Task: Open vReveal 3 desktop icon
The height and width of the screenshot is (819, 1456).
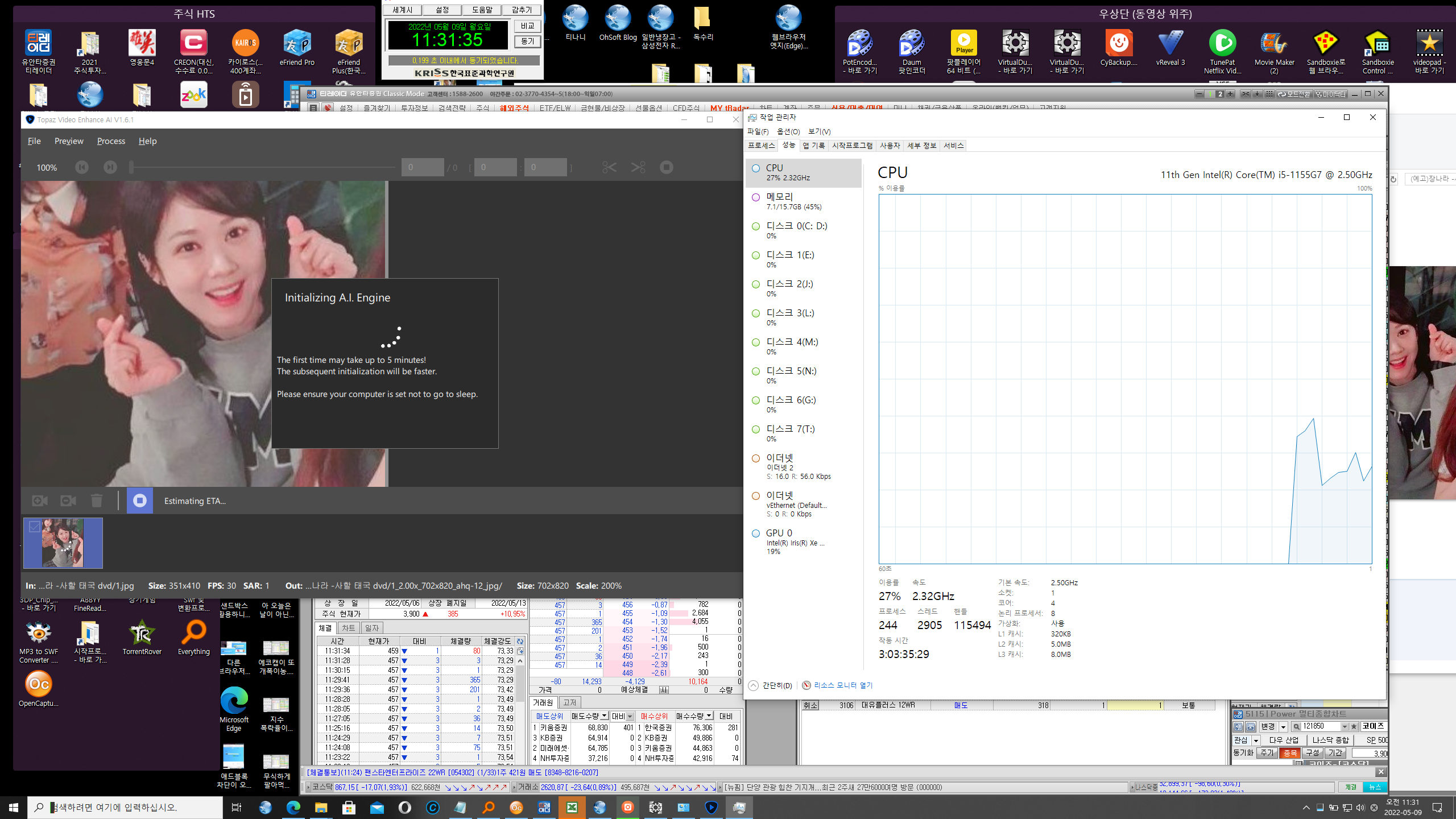Action: point(1170,49)
